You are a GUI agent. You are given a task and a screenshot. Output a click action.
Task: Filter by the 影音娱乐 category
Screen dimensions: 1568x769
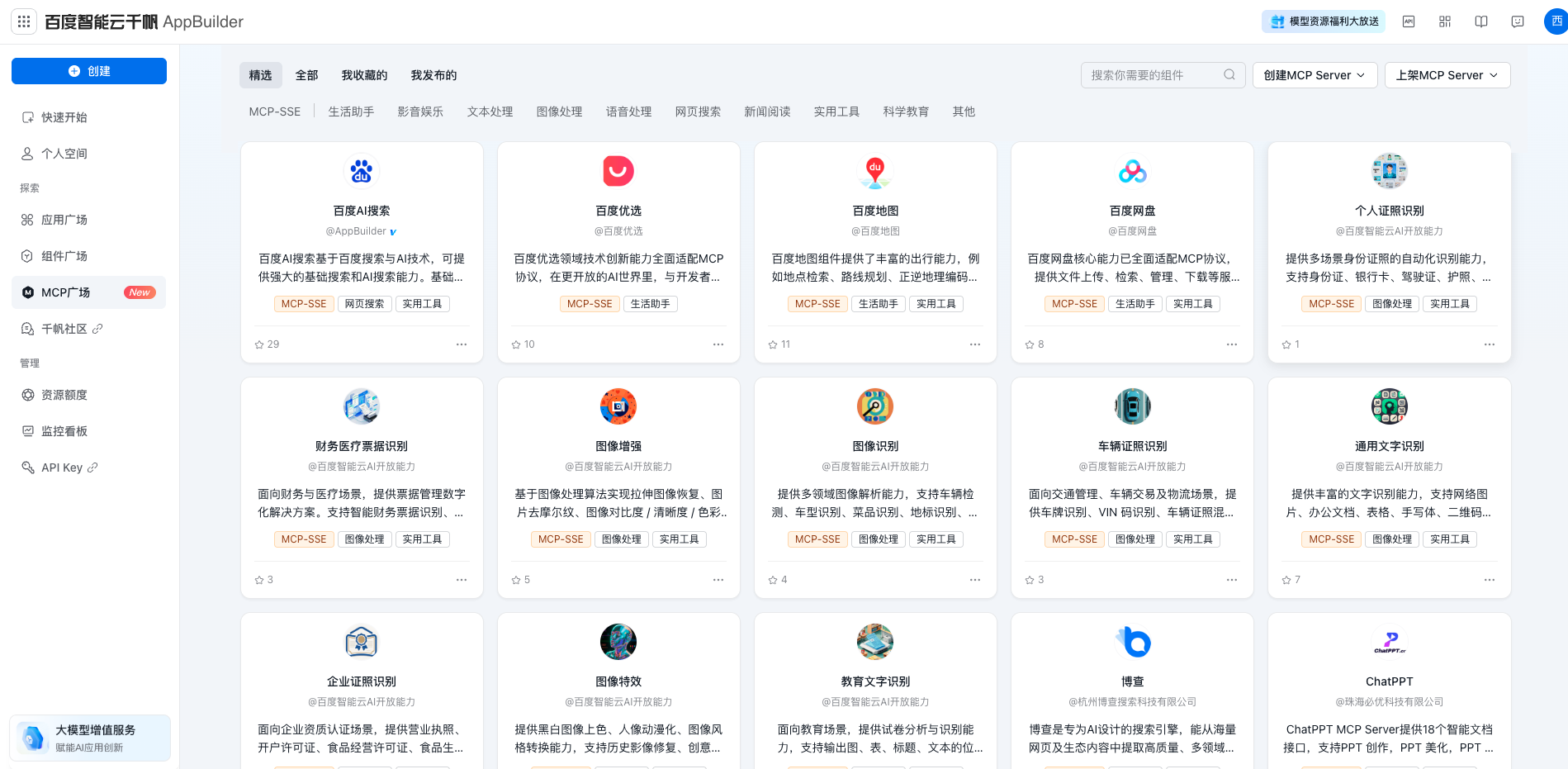[420, 112]
